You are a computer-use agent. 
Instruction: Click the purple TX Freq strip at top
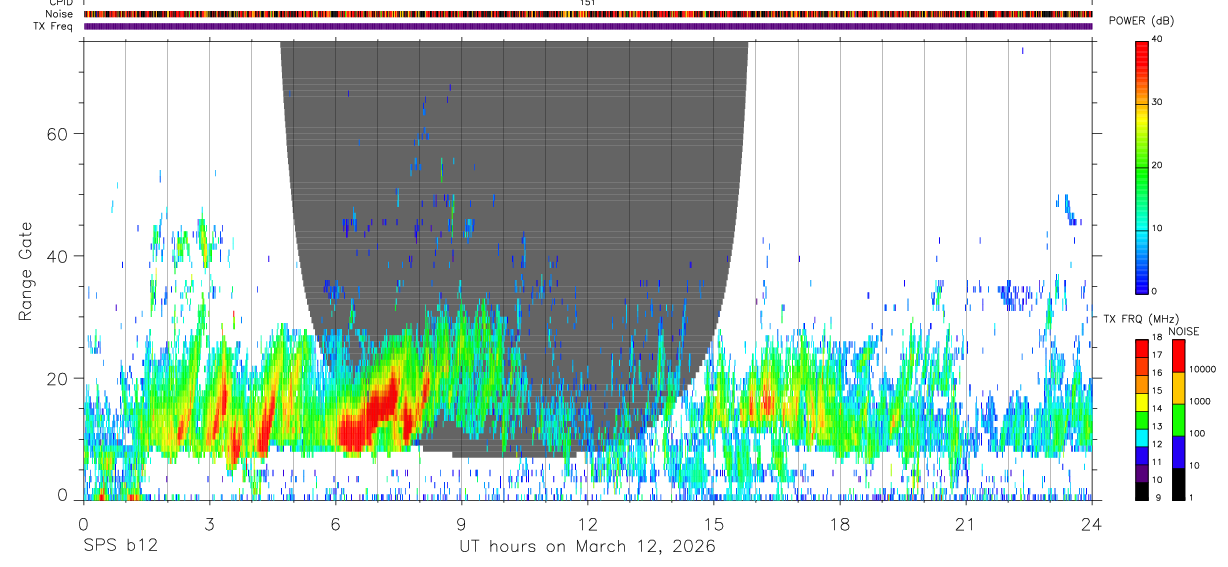(588, 26)
